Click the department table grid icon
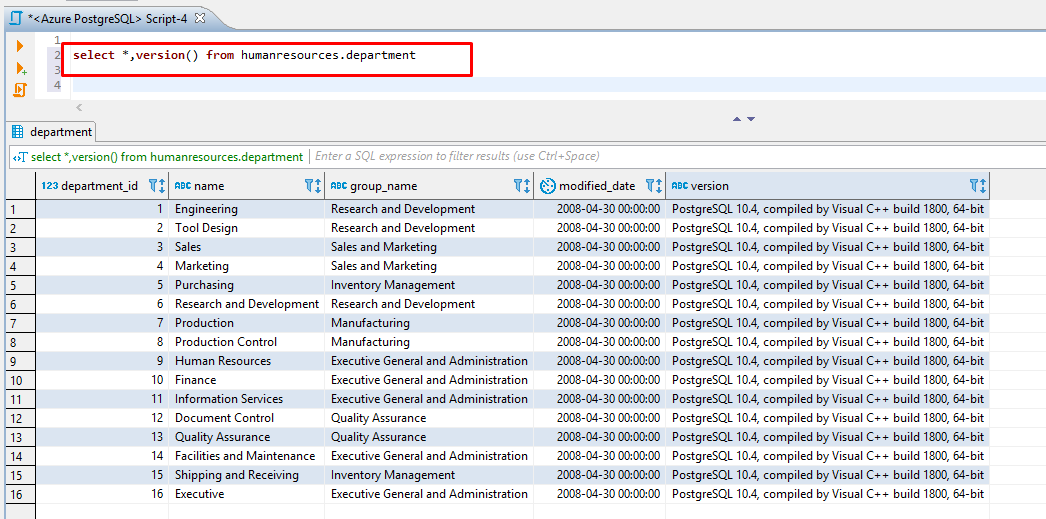 (18, 132)
